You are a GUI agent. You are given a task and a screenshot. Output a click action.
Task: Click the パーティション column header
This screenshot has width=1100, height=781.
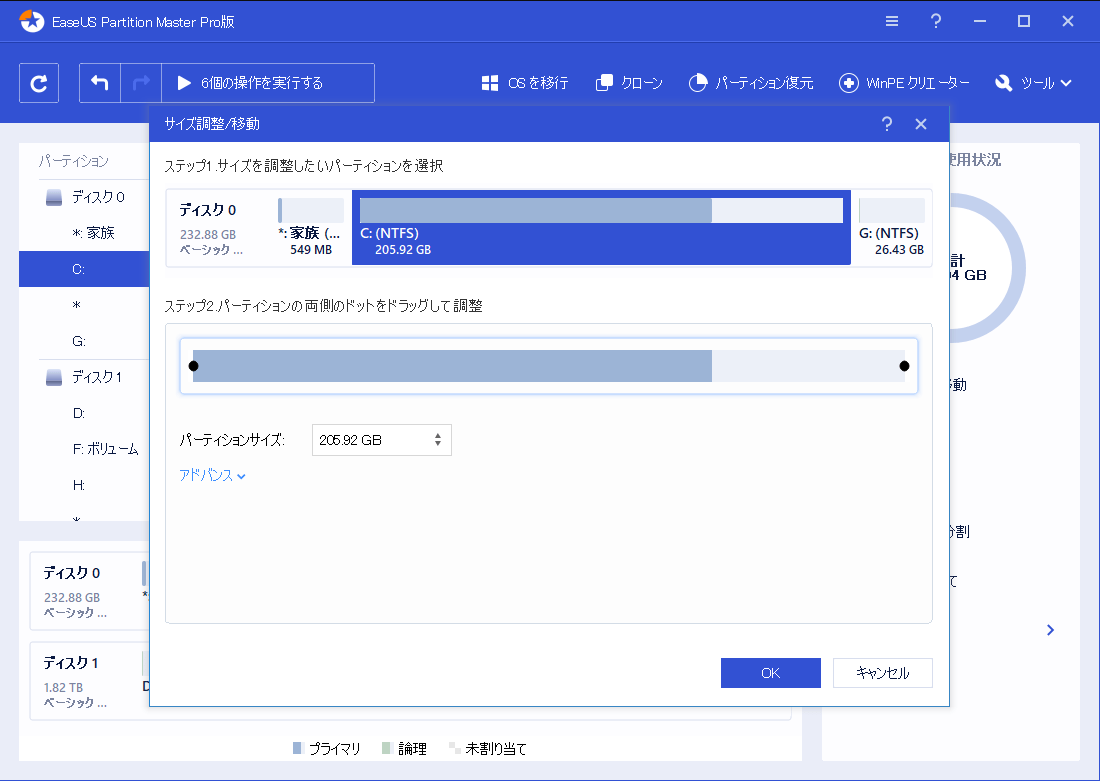[74, 161]
